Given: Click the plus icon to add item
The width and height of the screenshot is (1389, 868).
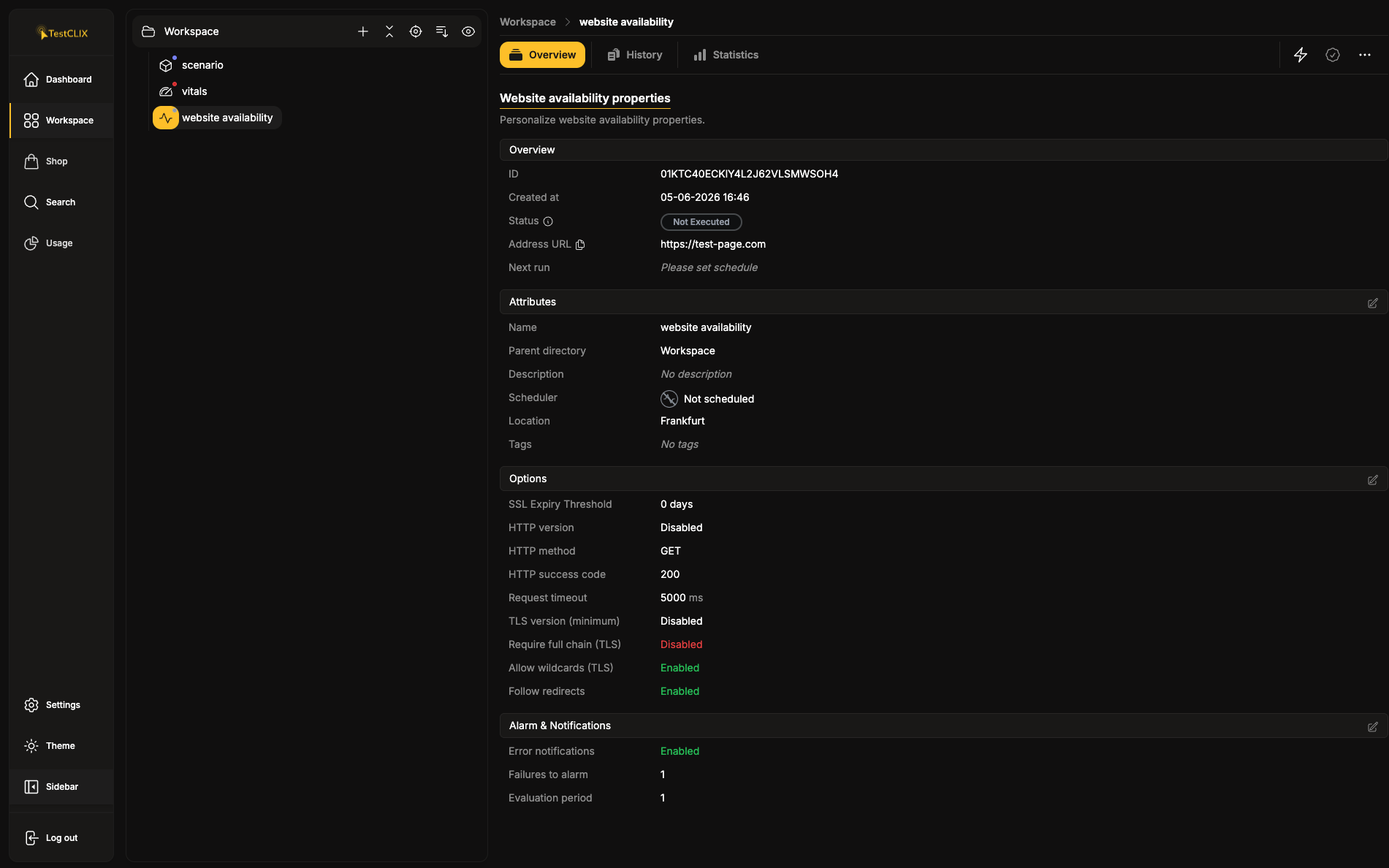Looking at the screenshot, I should pyautogui.click(x=363, y=31).
